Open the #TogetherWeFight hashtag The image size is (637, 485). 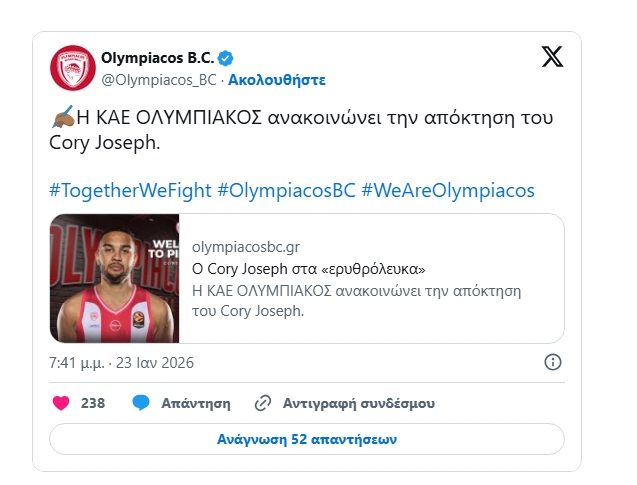129,190
